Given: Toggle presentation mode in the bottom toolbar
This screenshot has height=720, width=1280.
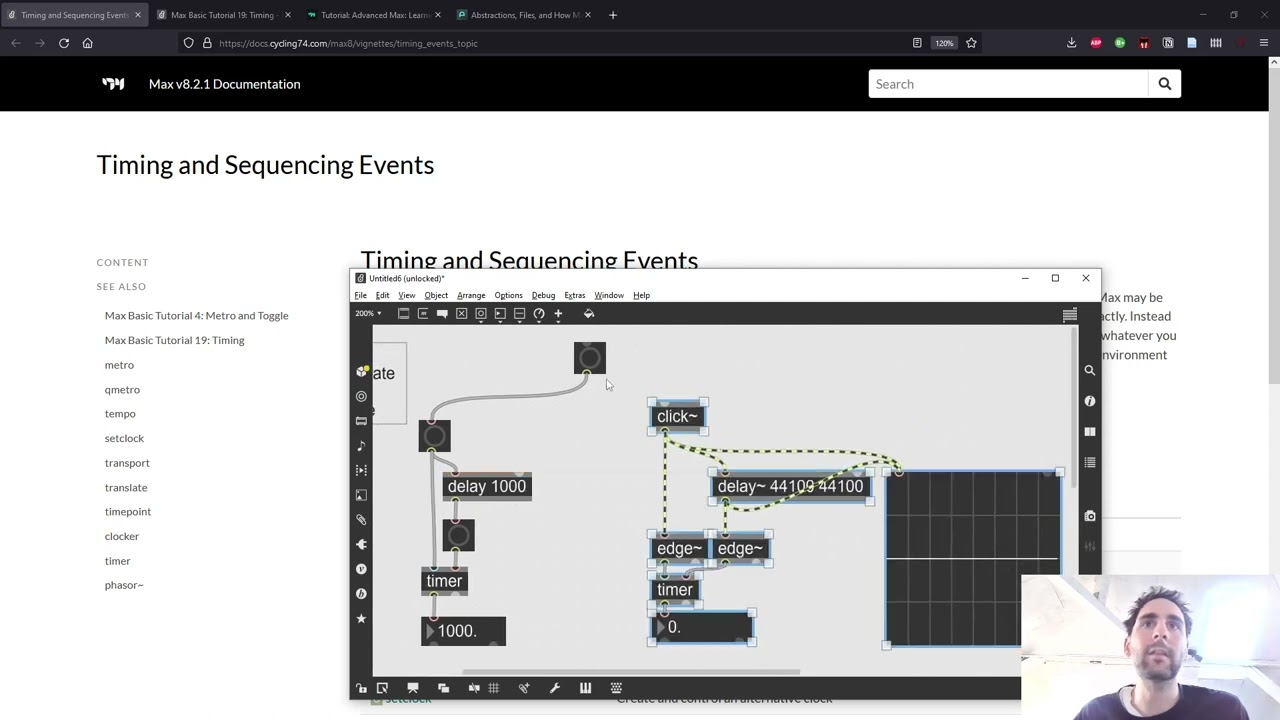Looking at the screenshot, I should tap(412, 688).
